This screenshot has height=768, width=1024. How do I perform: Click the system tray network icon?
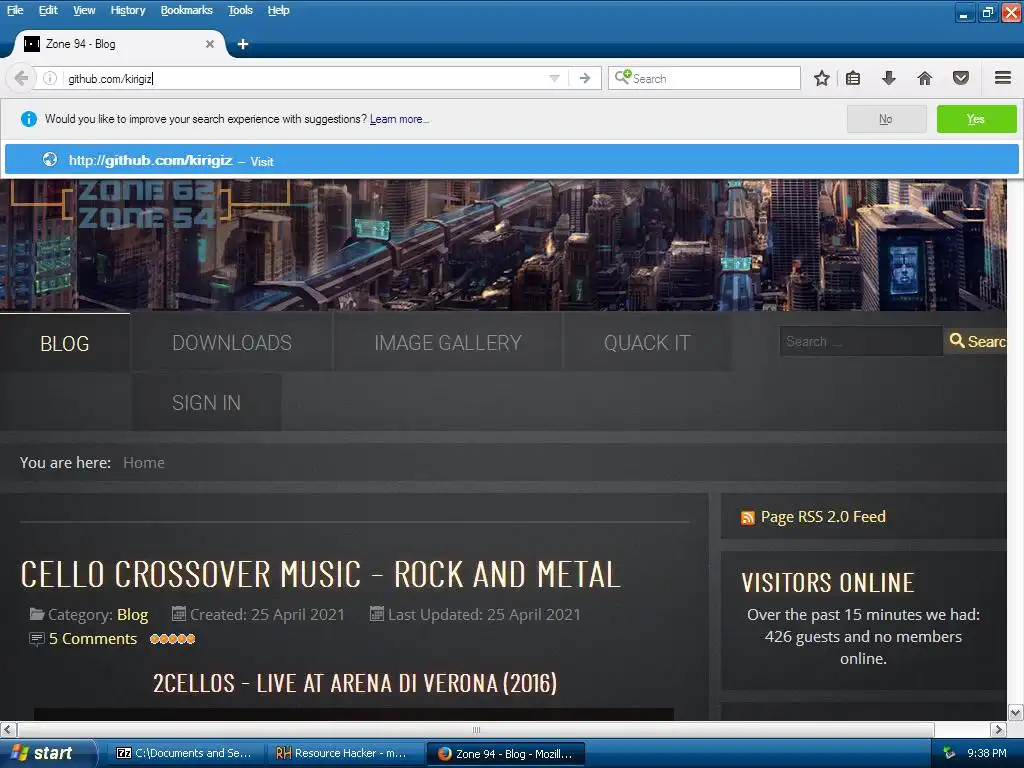[949, 753]
